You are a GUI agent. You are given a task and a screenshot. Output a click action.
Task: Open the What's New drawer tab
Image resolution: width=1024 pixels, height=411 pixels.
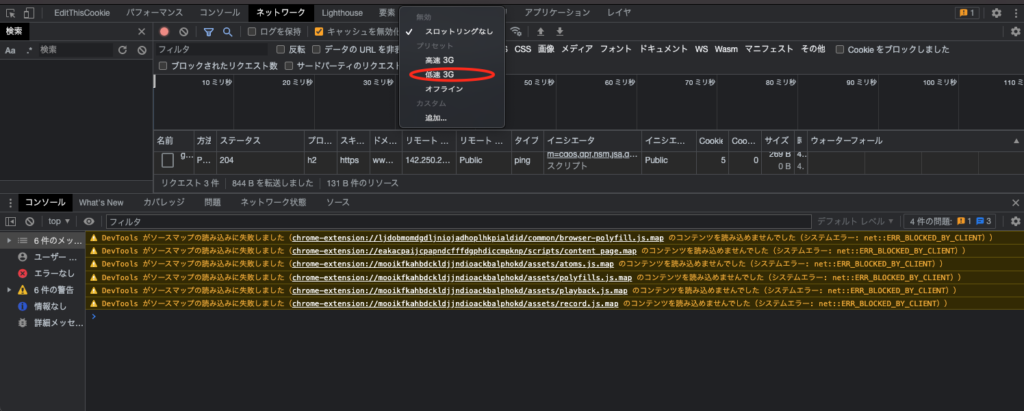pos(101,202)
